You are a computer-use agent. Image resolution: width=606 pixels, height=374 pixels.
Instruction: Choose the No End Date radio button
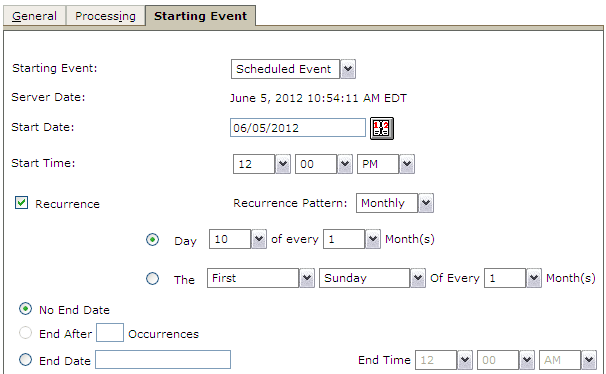click(x=26, y=309)
